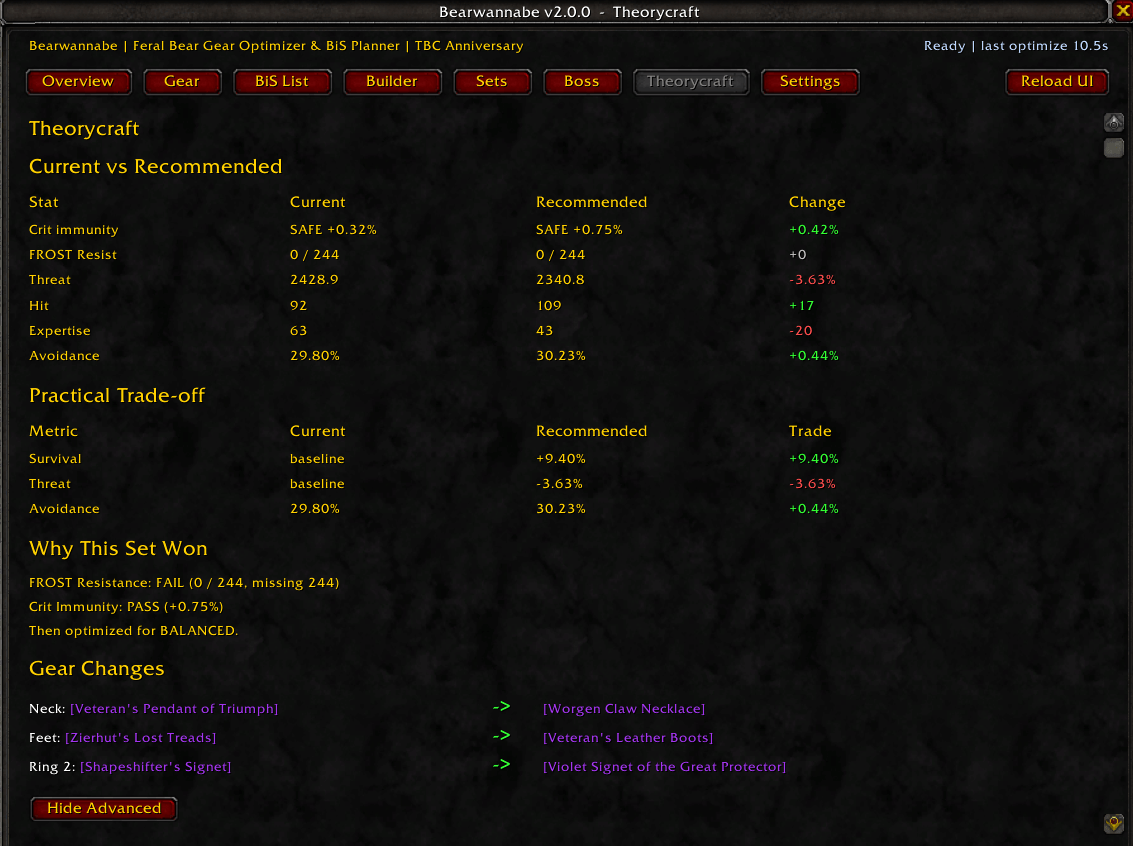Click the recommended Threat value 2340.8
The height and width of the screenshot is (846, 1133).
click(x=560, y=280)
